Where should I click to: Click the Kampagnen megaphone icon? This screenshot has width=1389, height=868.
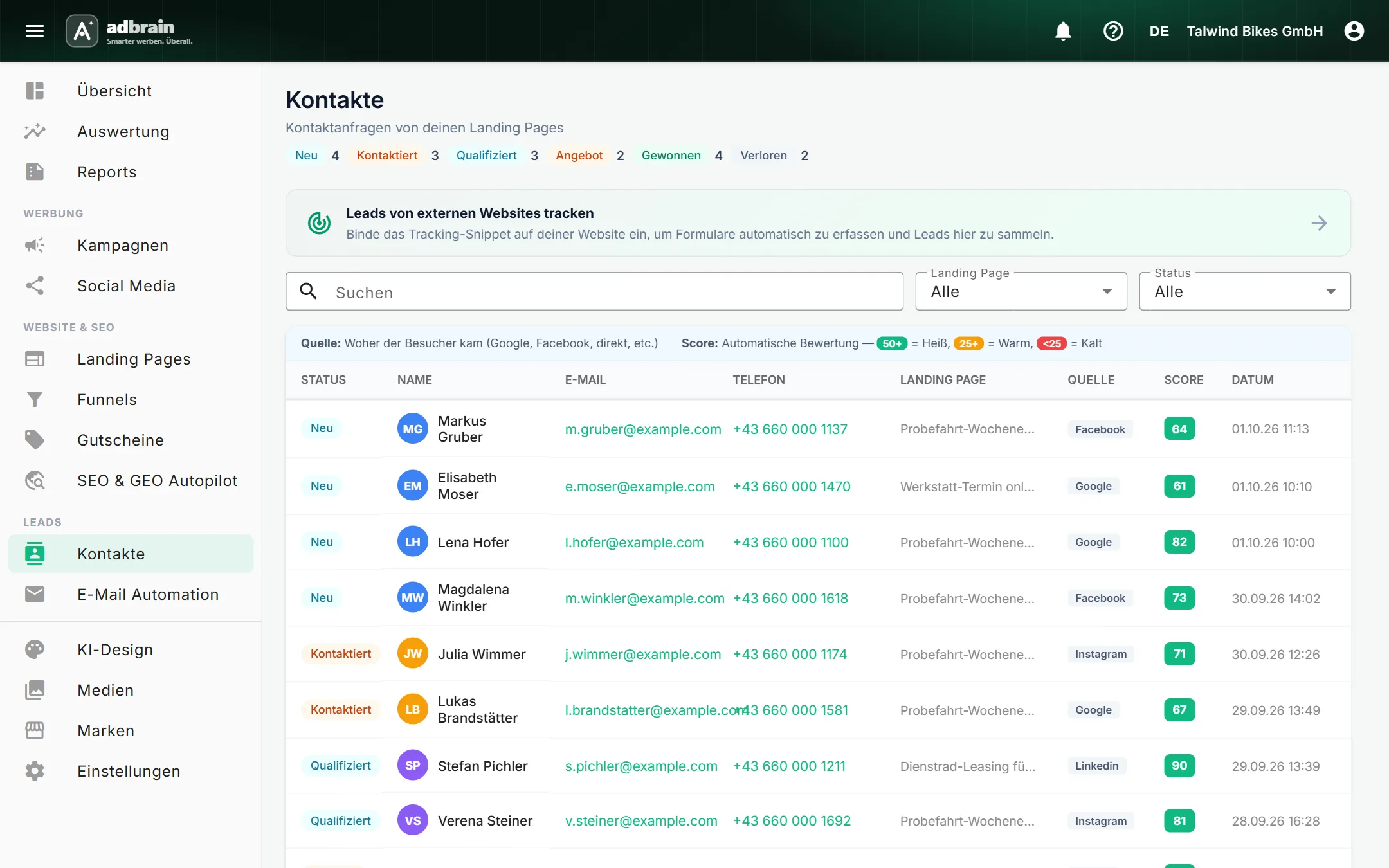35,245
